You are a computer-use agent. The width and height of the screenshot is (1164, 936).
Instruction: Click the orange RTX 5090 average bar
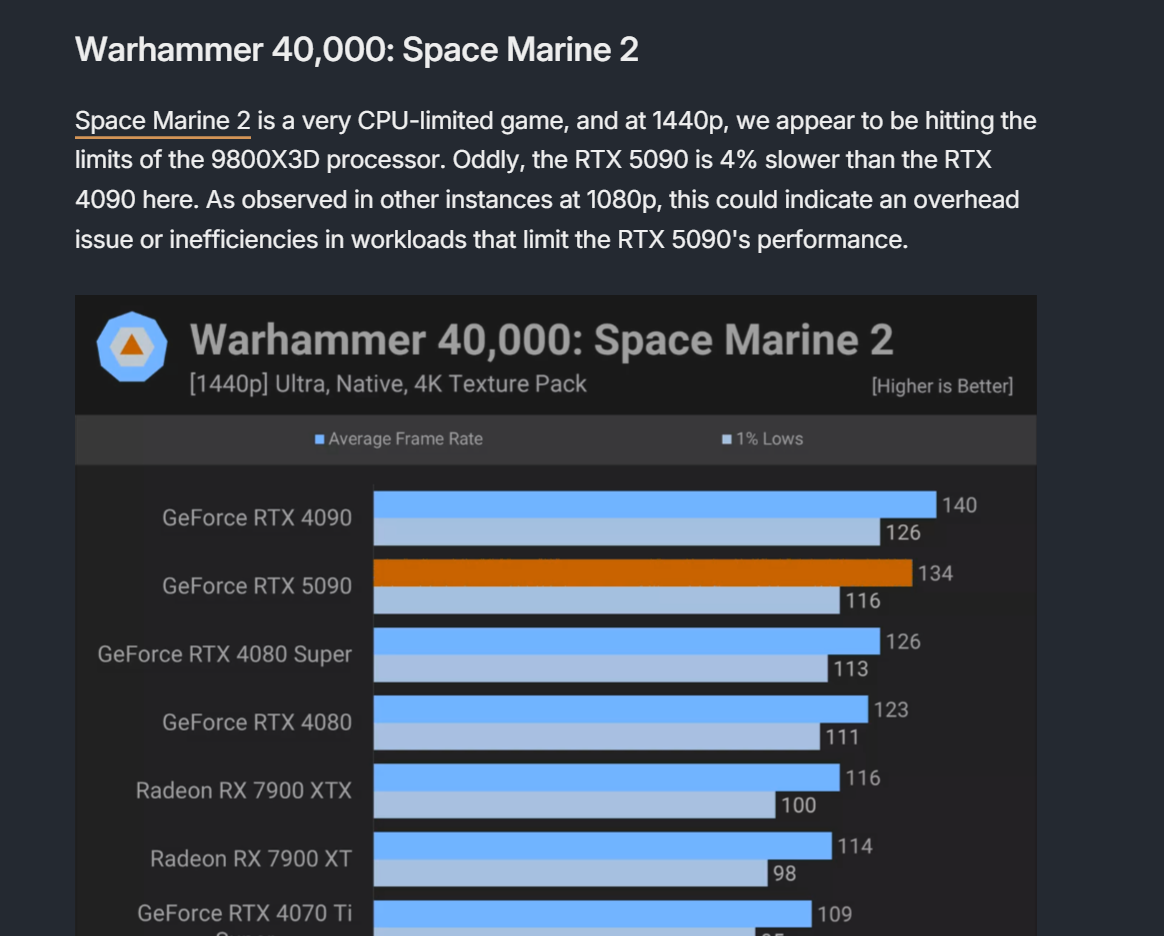click(x=642, y=573)
